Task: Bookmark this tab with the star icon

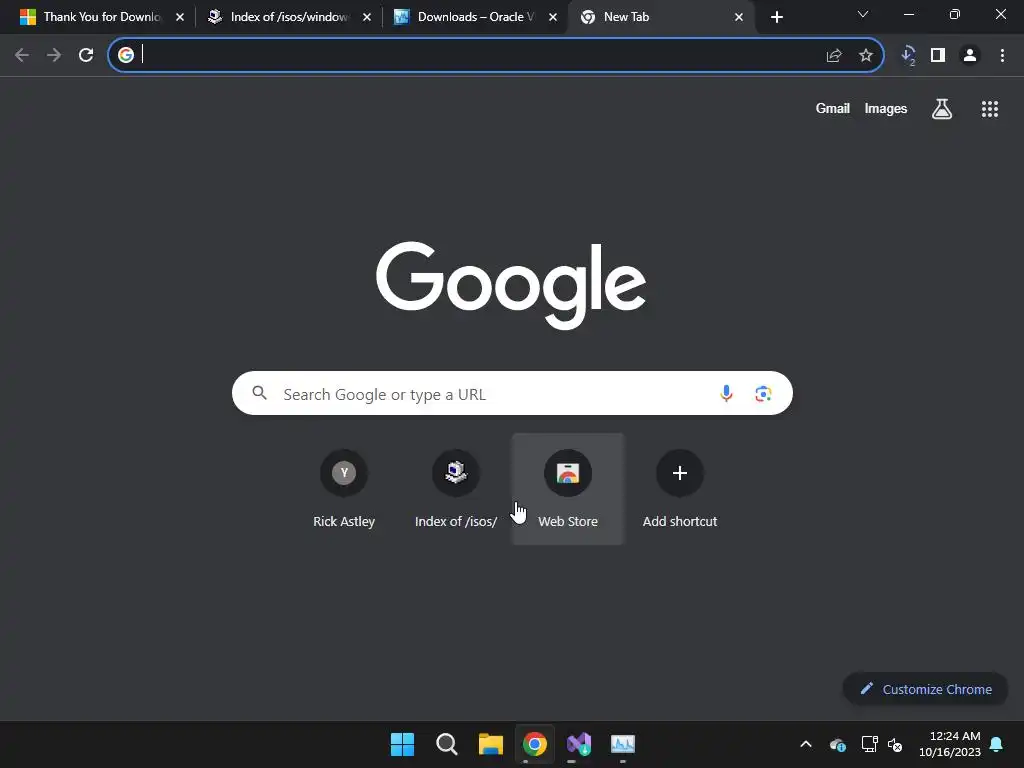Action: point(866,56)
